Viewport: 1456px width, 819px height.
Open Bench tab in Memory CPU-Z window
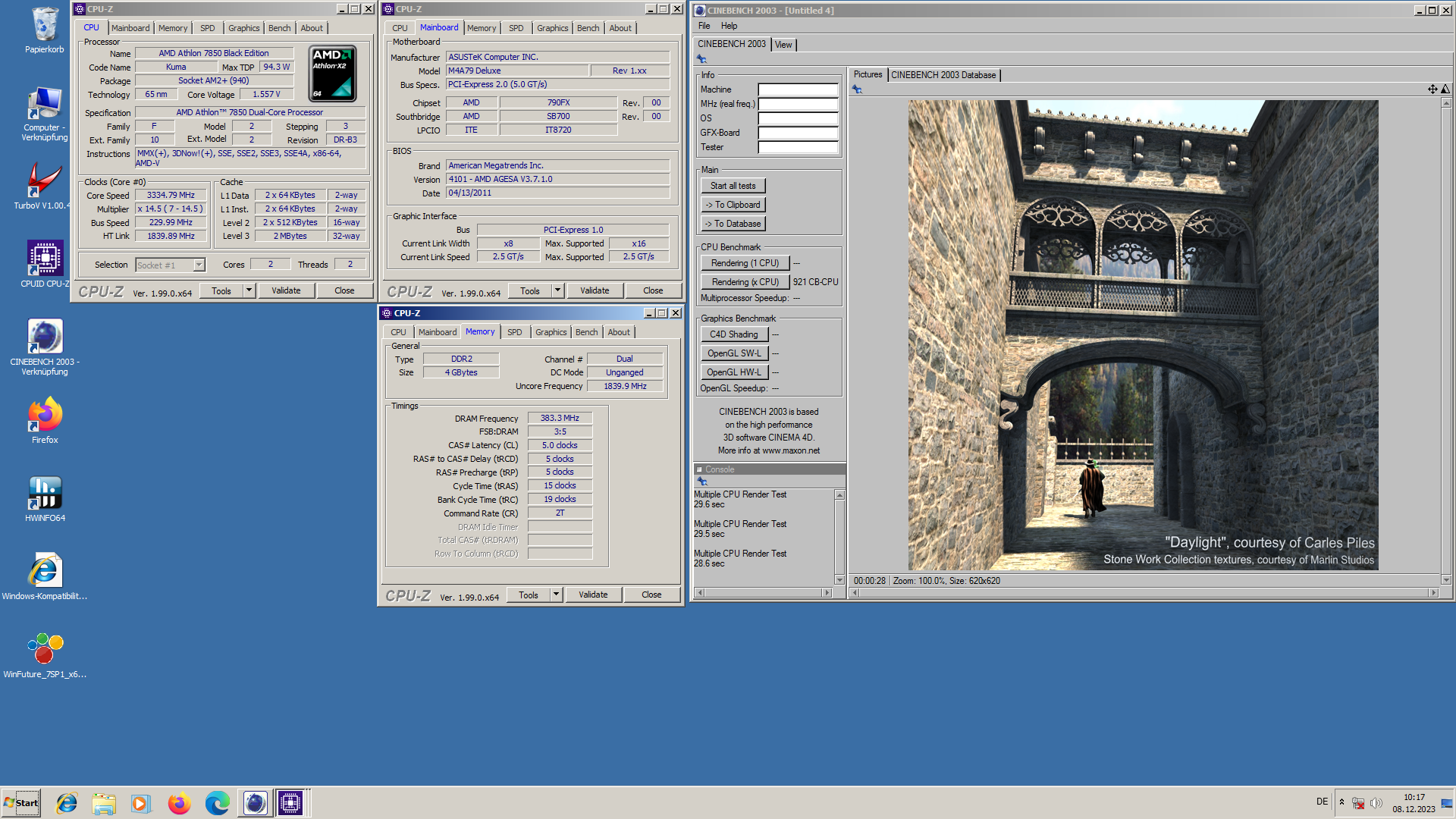[586, 332]
